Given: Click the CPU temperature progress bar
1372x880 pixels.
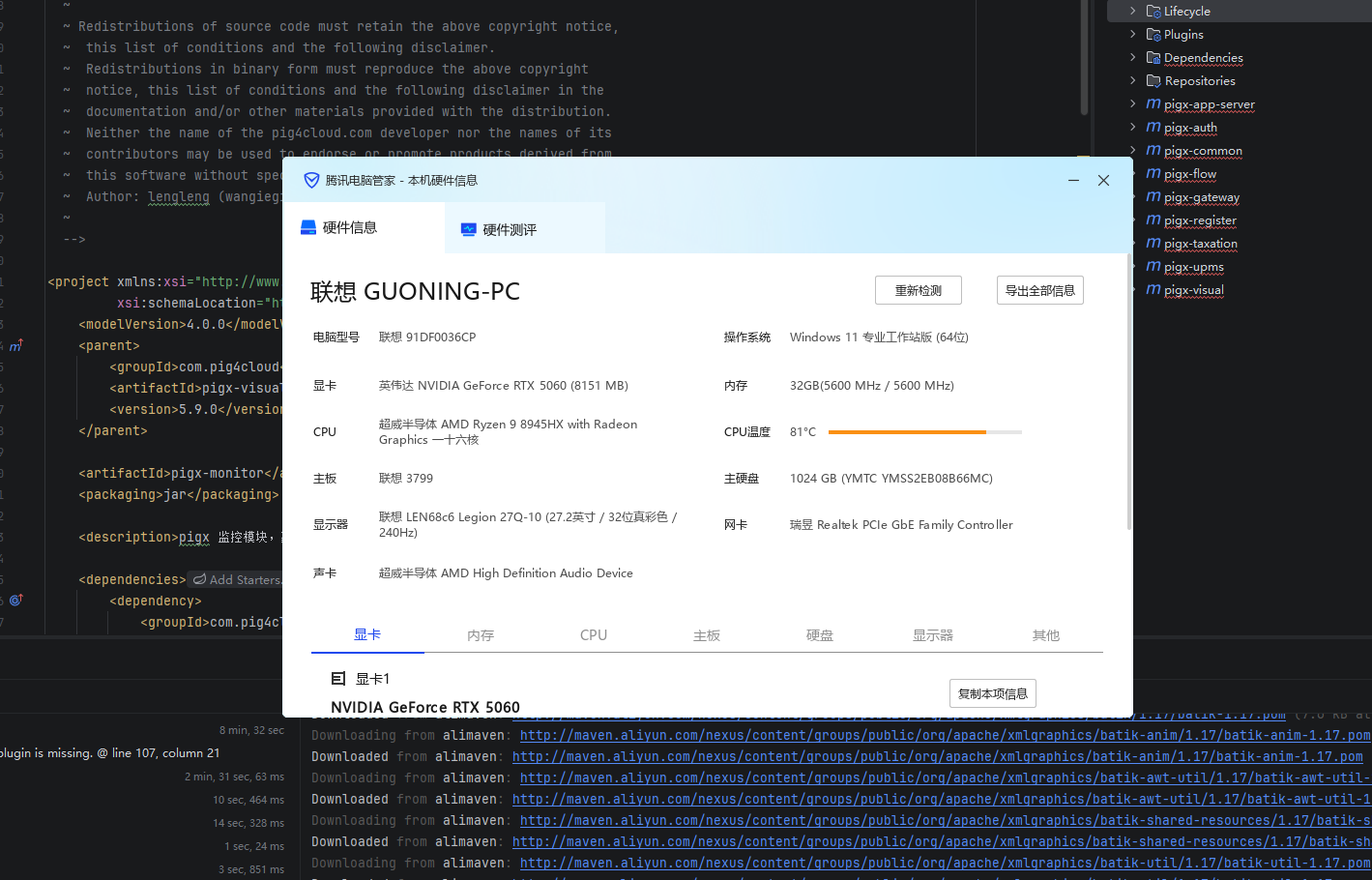Looking at the screenshot, I should 924,432.
